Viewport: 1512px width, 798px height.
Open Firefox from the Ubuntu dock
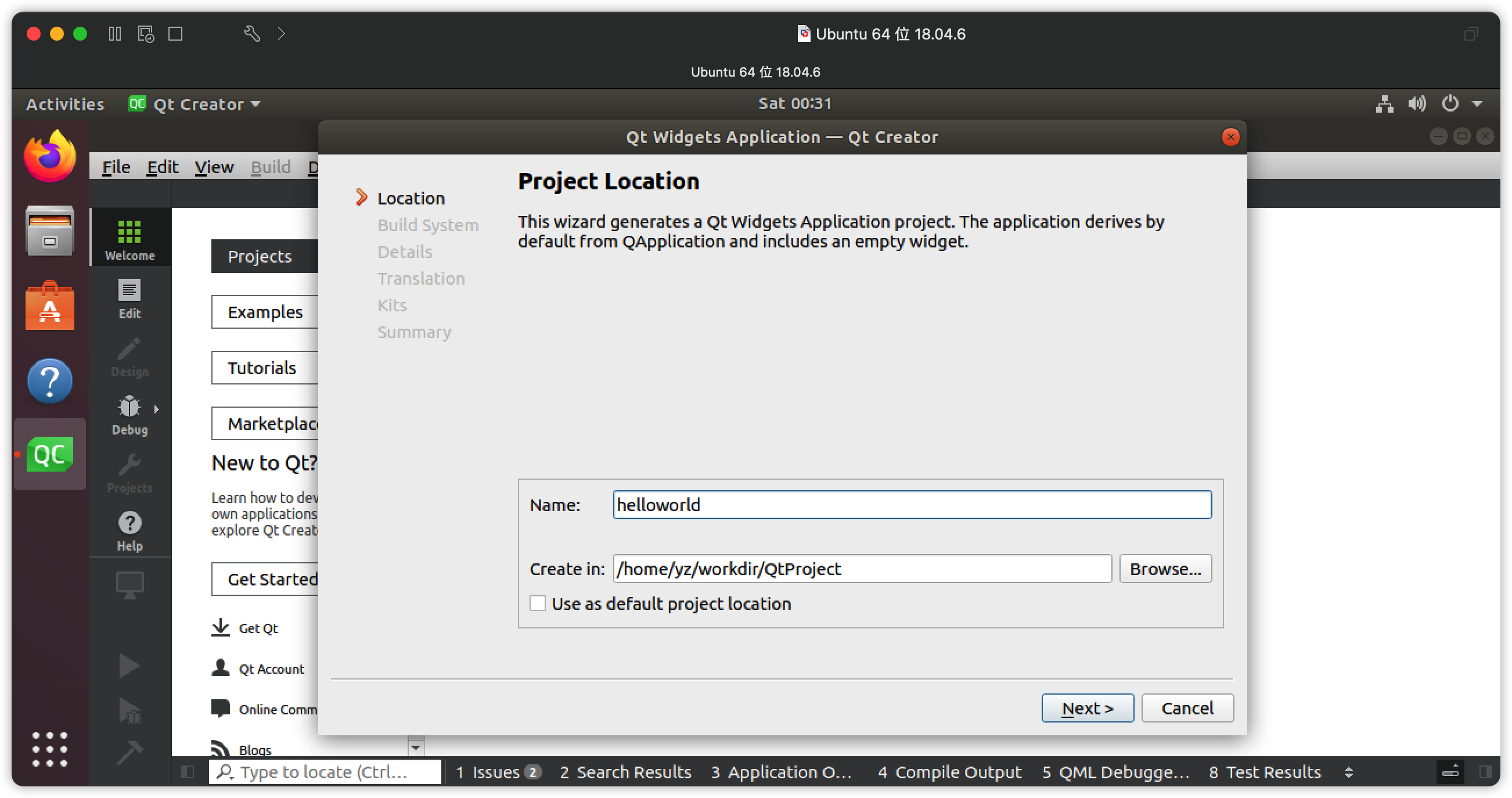point(50,156)
